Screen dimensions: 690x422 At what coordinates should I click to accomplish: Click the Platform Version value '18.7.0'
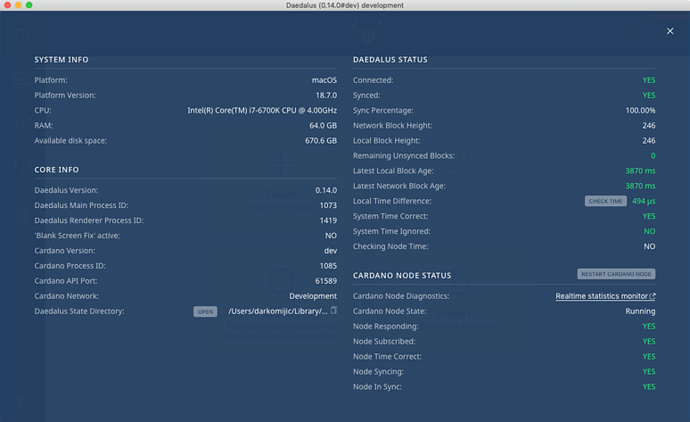click(326, 95)
